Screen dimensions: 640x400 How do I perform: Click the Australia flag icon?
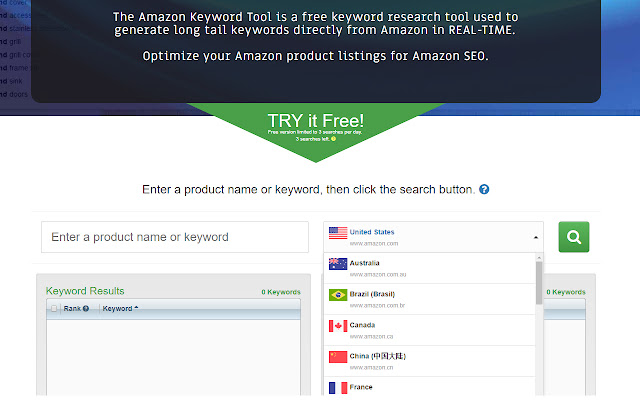coord(338,265)
